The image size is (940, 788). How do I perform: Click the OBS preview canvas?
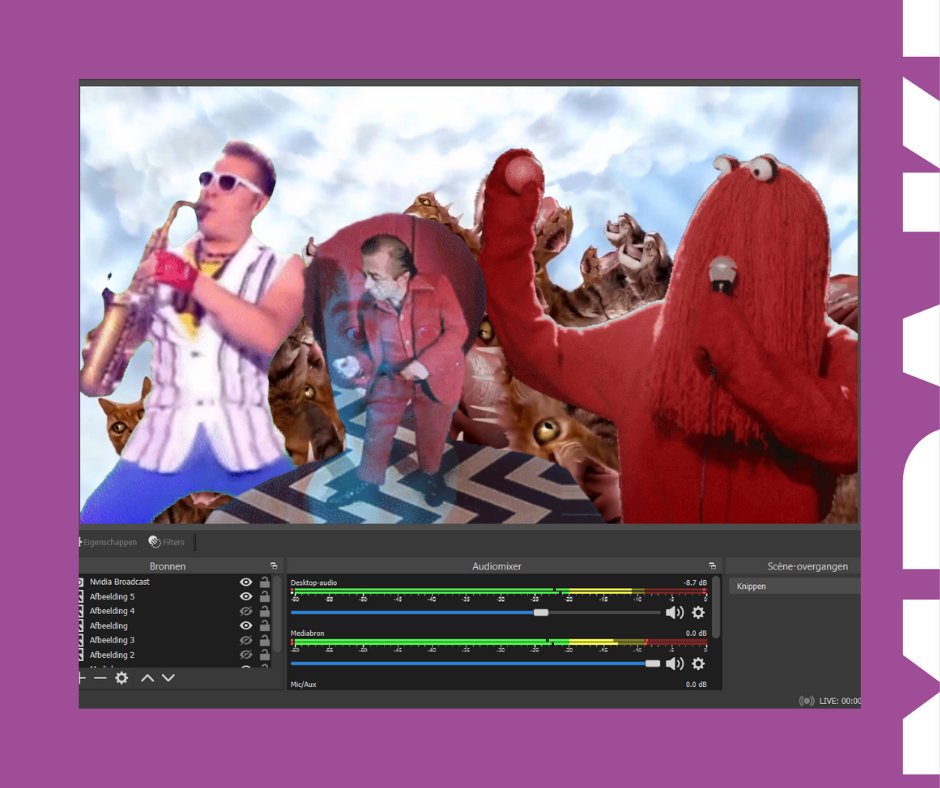coord(469,305)
